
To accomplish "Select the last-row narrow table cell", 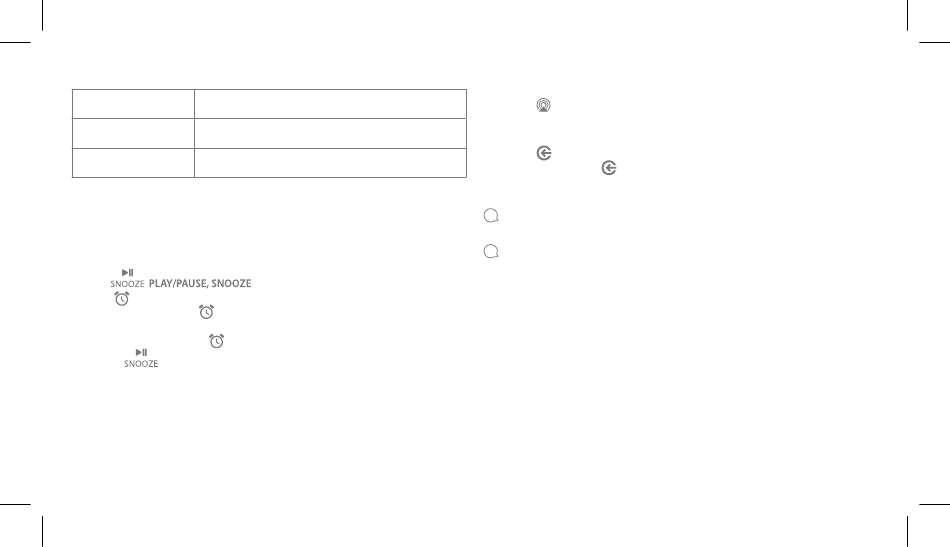I will pos(133,163).
